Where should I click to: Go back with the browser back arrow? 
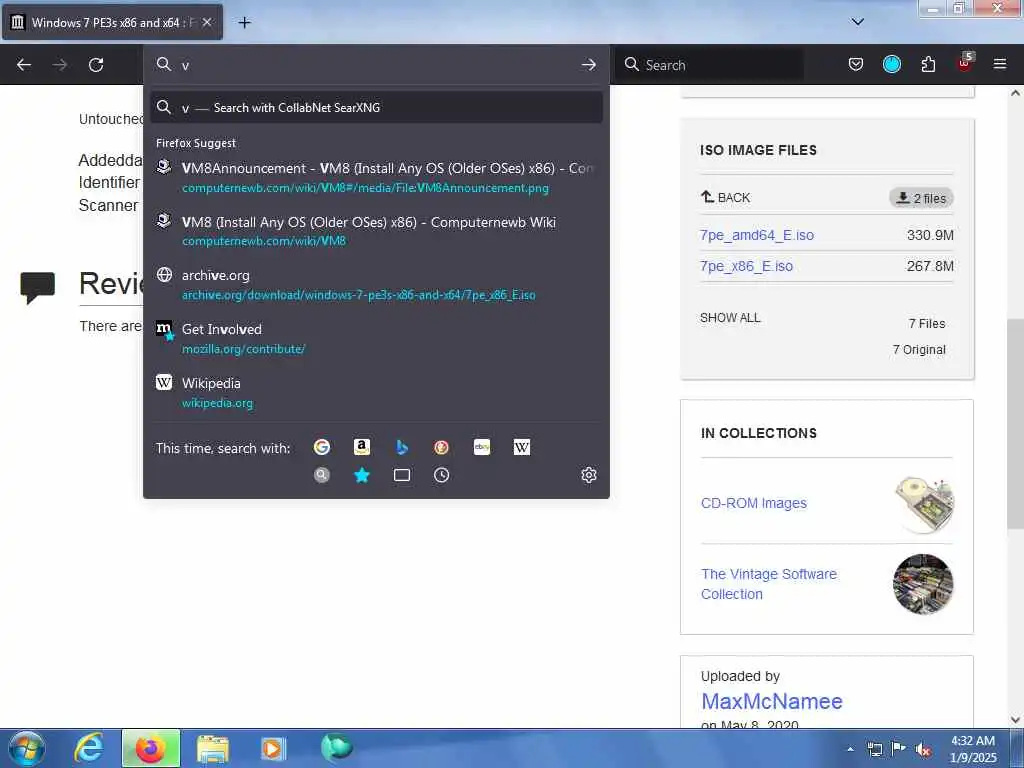click(24, 65)
